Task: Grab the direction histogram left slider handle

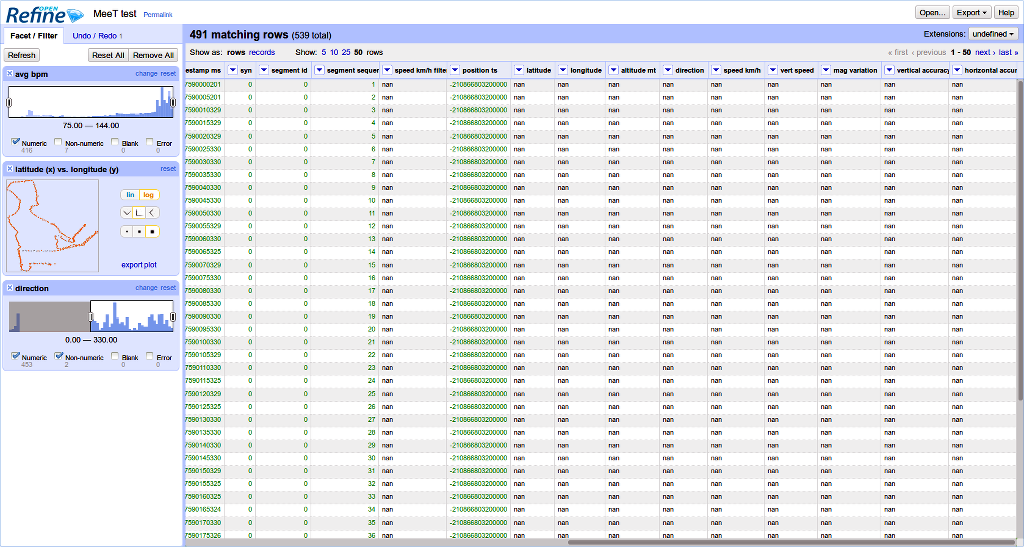Action: click(x=90, y=317)
